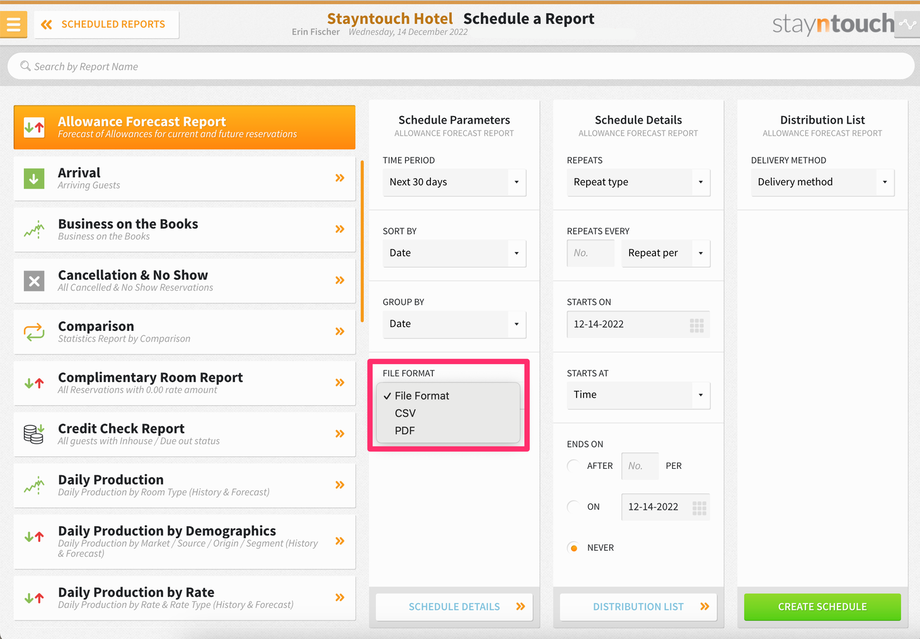Open the Repeat type dropdown

638,182
